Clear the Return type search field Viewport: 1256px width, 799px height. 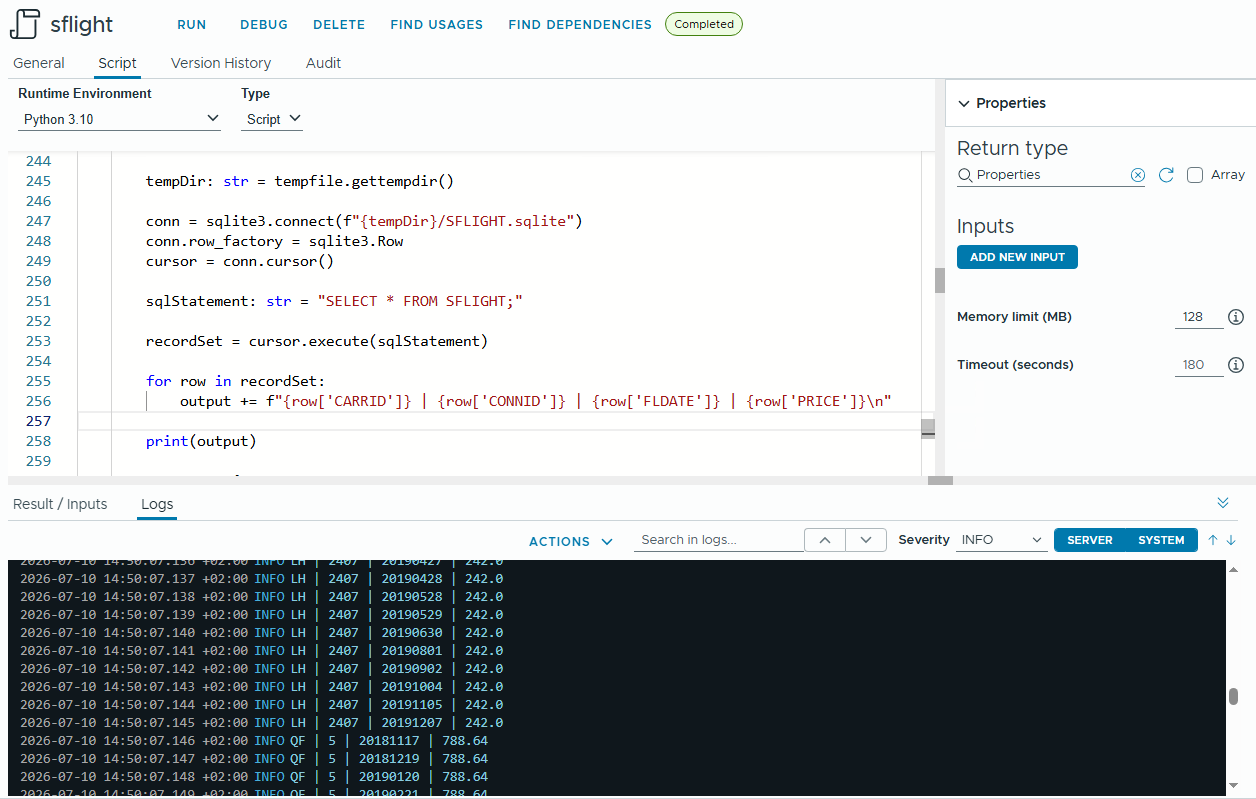pos(1137,175)
